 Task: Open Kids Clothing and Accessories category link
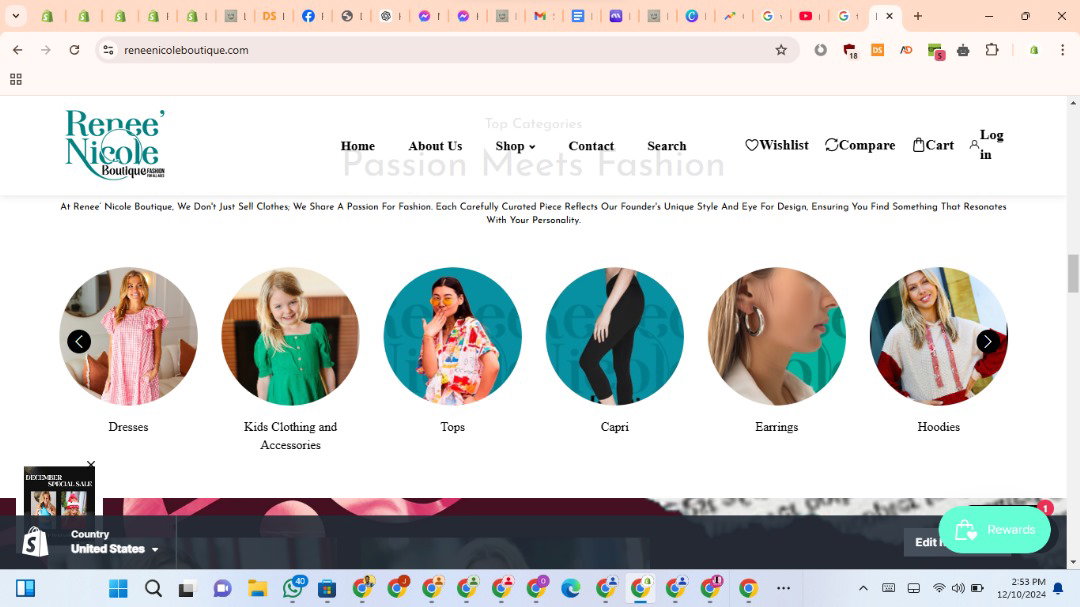[290, 435]
